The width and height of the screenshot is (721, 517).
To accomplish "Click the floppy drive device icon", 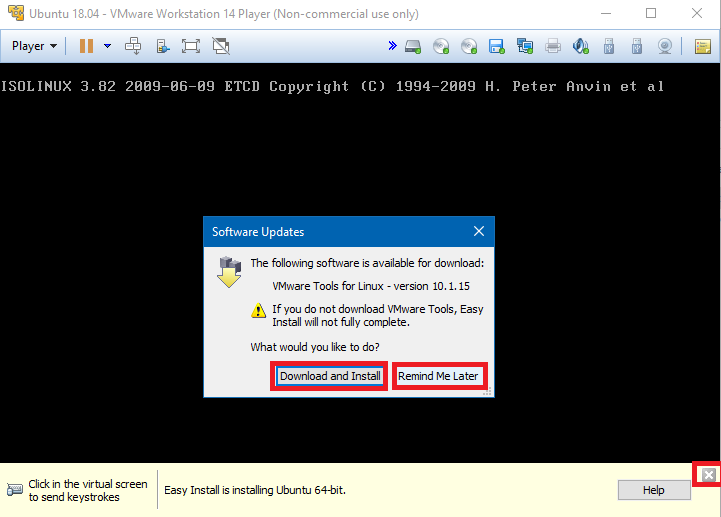I will [x=497, y=46].
